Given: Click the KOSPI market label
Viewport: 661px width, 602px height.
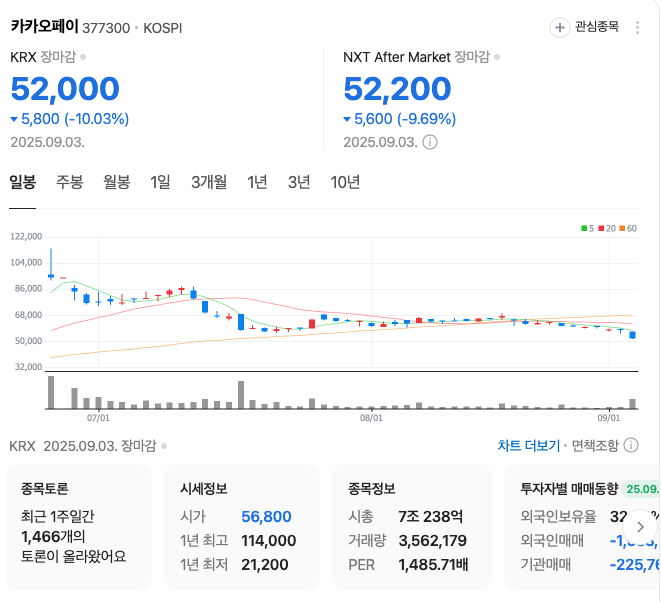Looking at the screenshot, I should [163, 28].
